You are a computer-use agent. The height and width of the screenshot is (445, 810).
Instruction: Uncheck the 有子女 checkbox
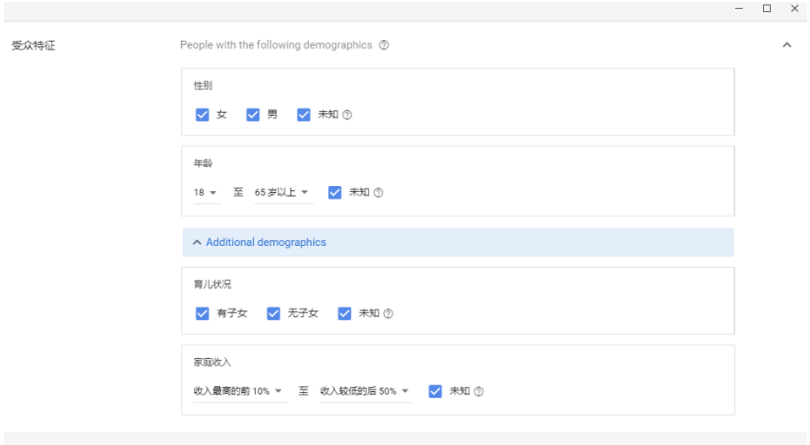[x=202, y=313]
